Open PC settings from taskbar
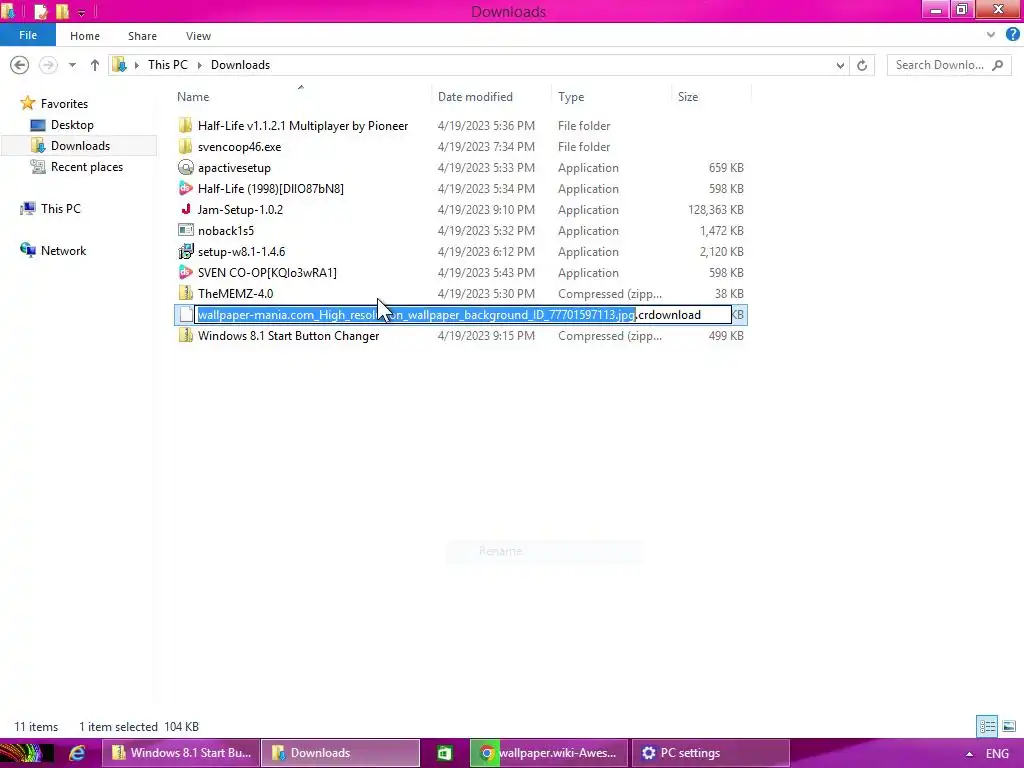This screenshot has height=768, width=1024. pos(711,753)
